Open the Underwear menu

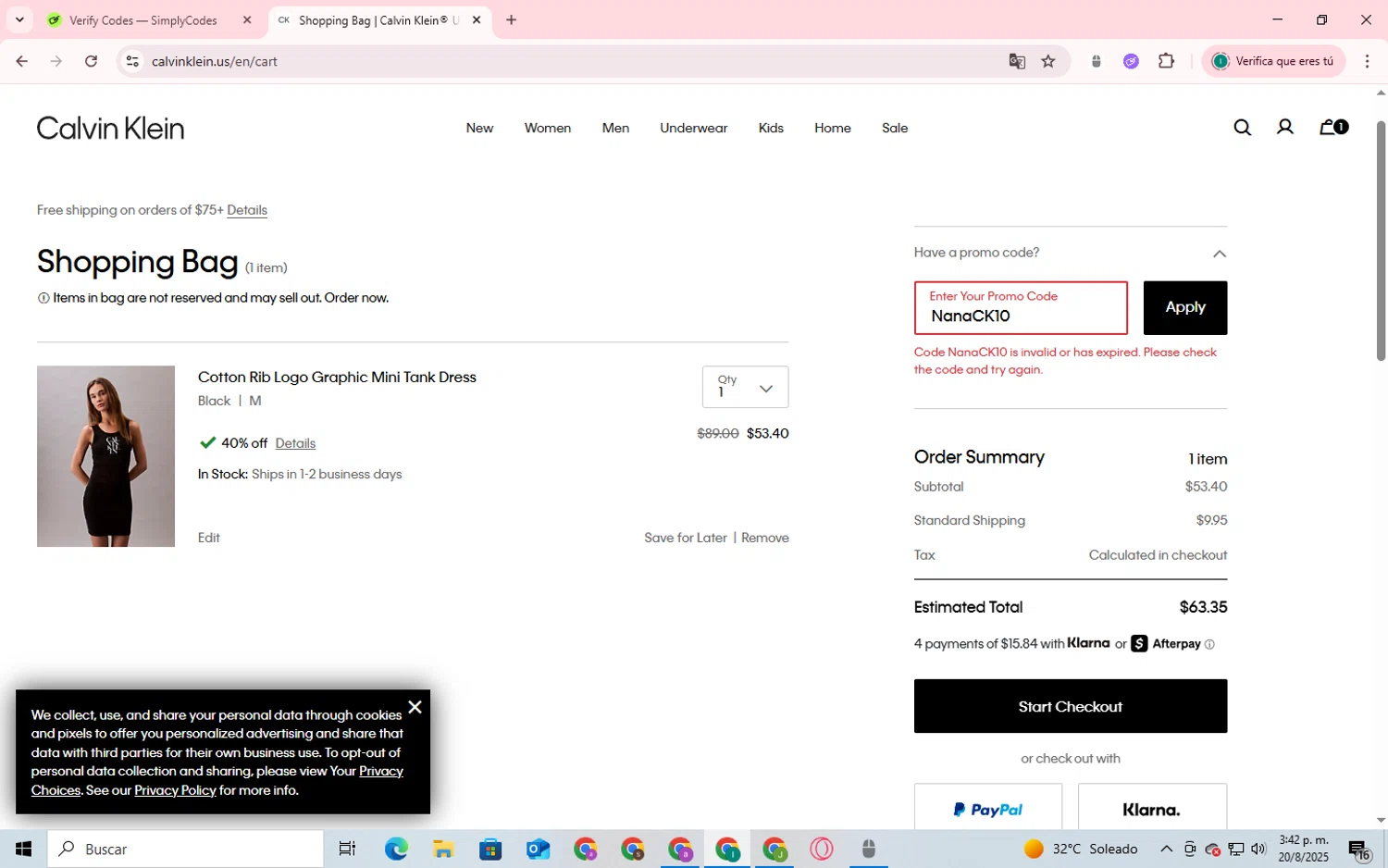point(694,128)
